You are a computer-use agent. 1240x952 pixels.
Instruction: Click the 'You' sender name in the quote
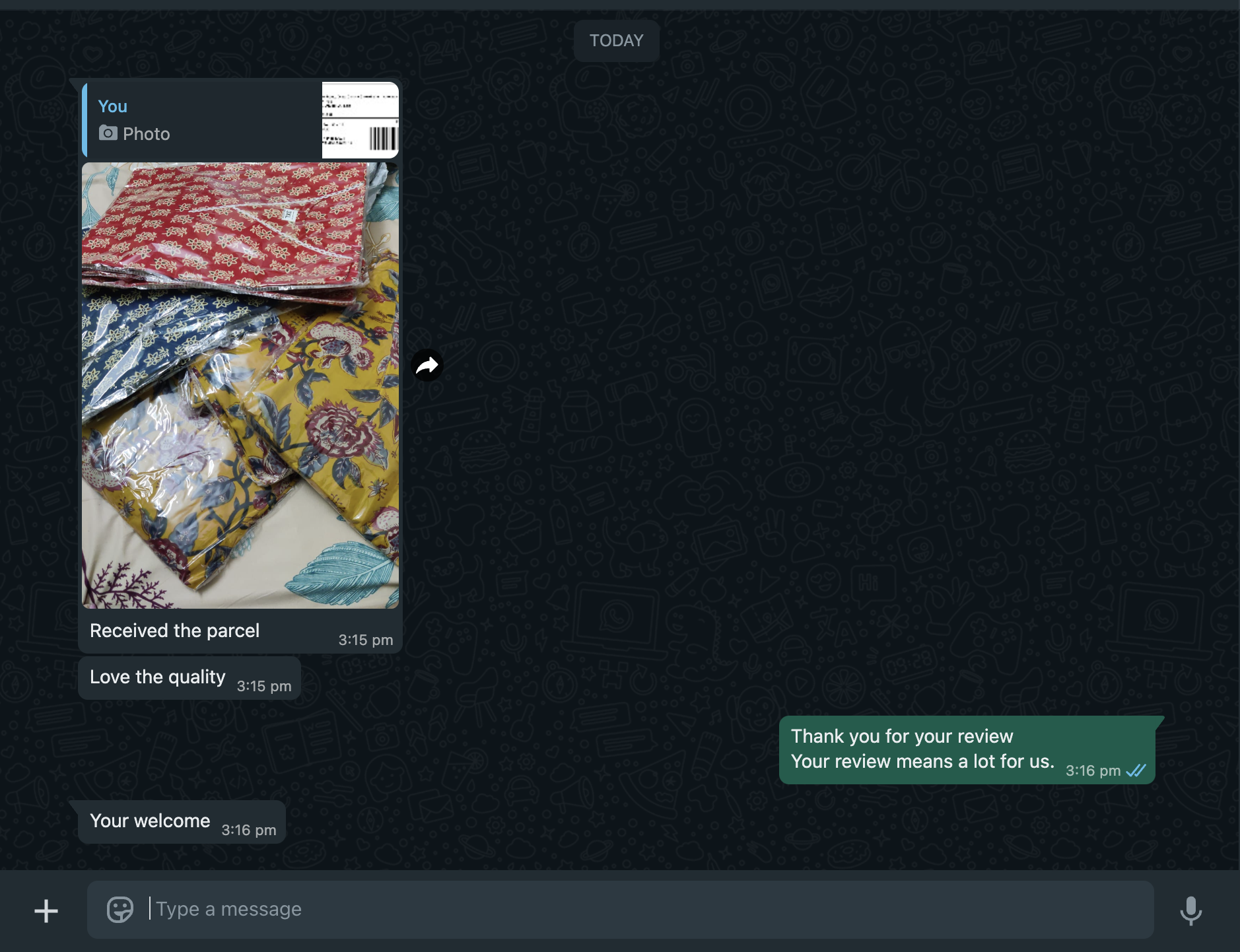tap(112, 106)
